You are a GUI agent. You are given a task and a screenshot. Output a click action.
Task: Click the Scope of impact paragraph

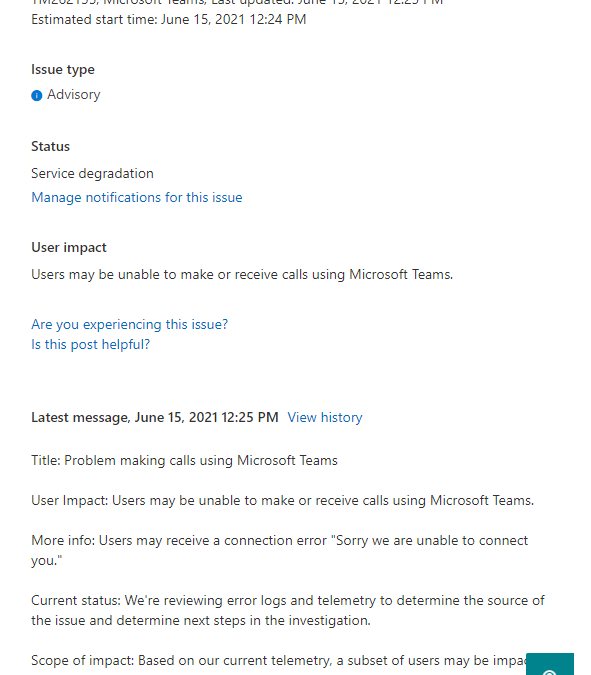click(x=278, y=660)
